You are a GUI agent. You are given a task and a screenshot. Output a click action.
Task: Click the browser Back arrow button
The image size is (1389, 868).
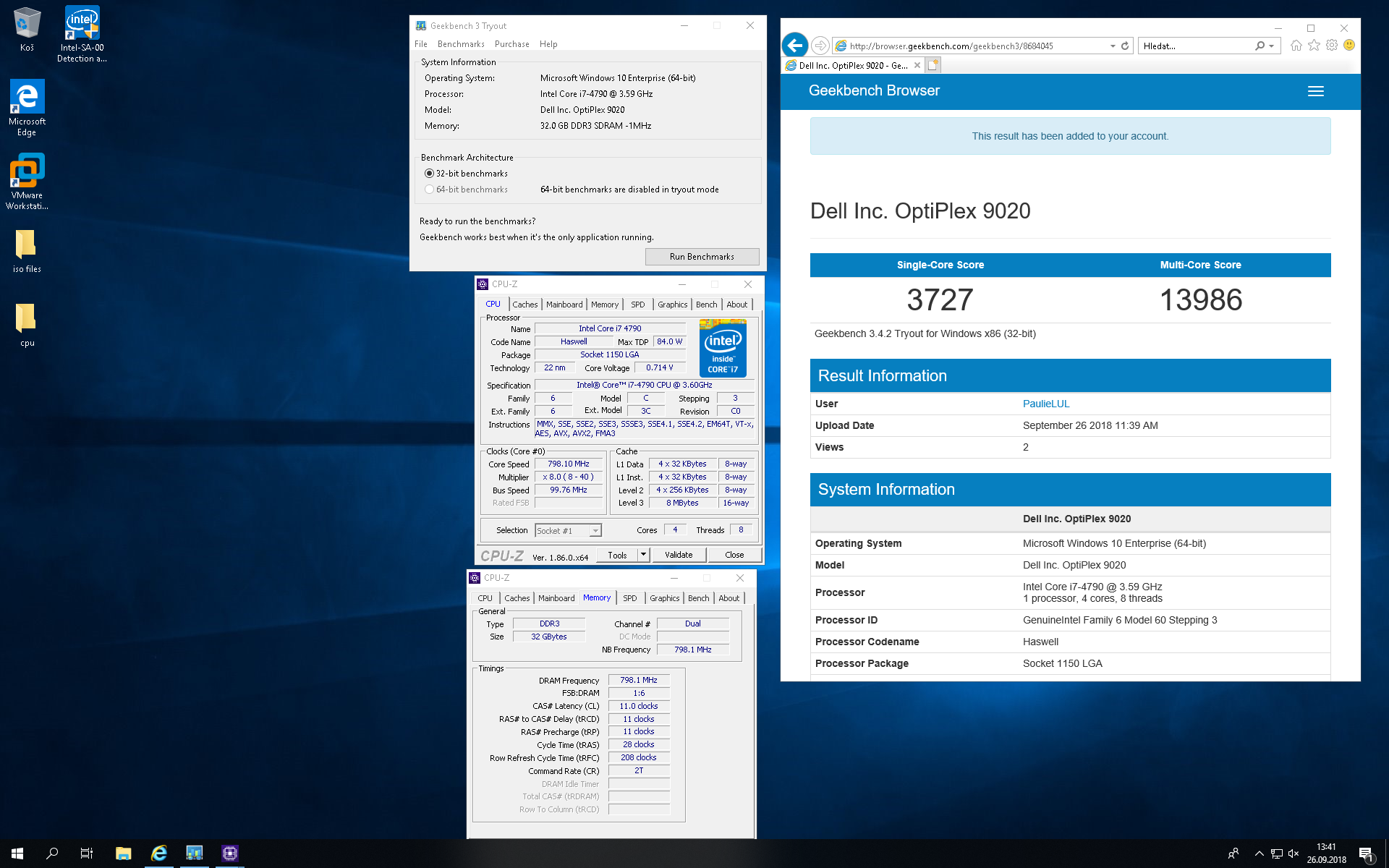pos(795,46)
